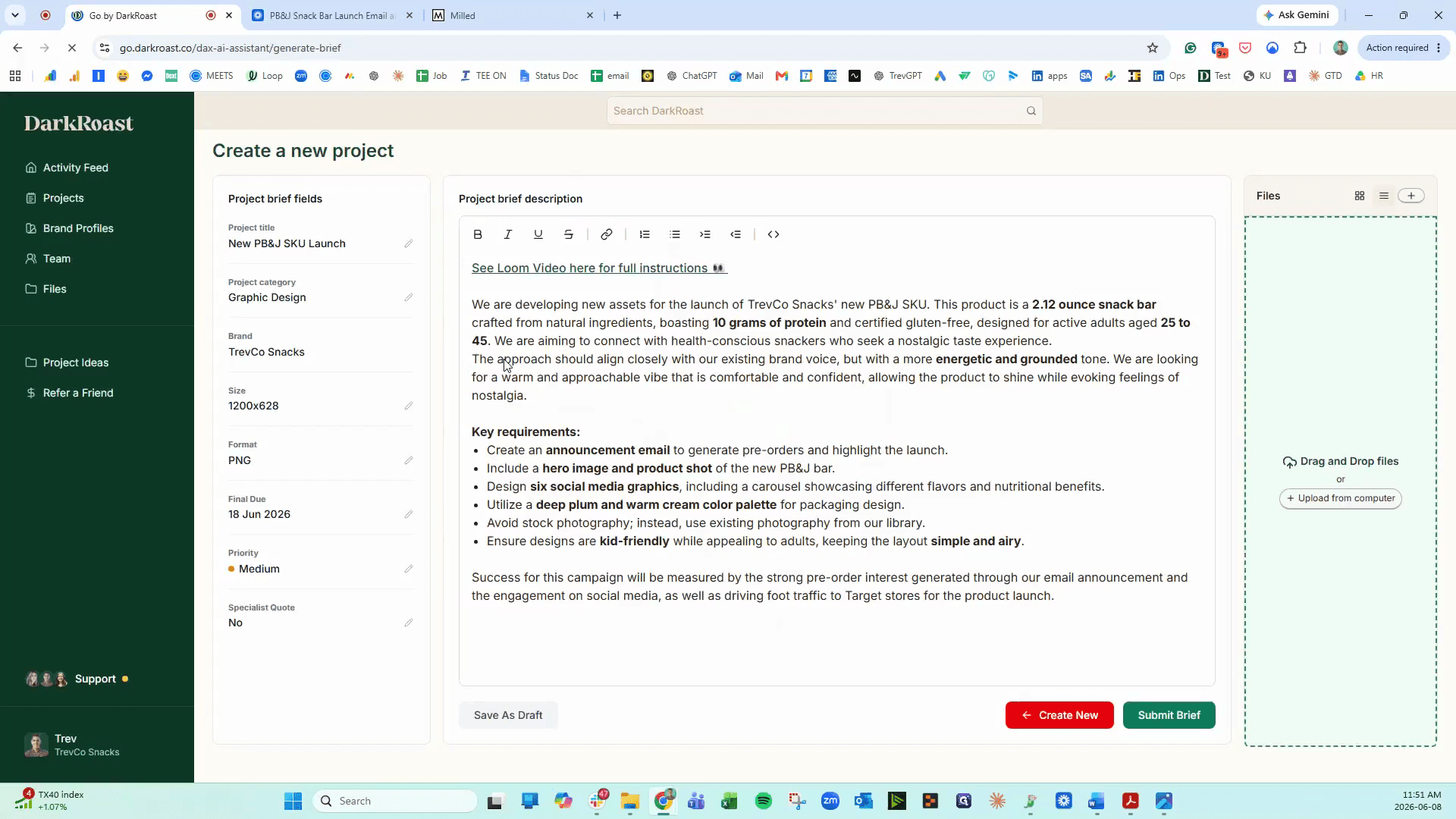The height and width of the screenshot is (819, 1456).
Task: Edit the Specialist Quote field
Action: 409,623
